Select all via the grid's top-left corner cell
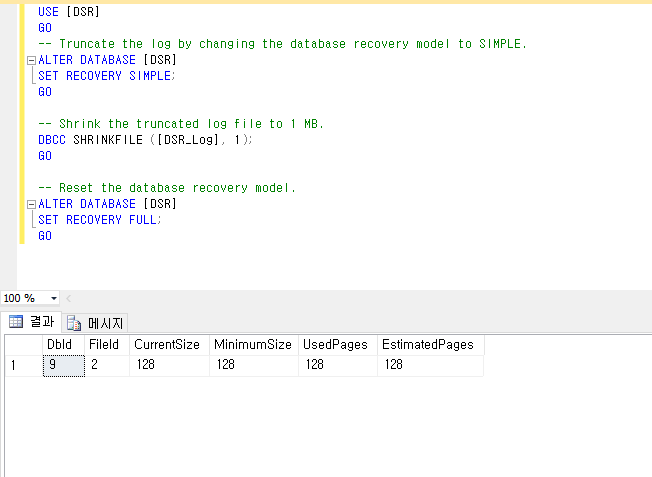The height and width of the screenshot is (477, 652). [x=21, y=344]
